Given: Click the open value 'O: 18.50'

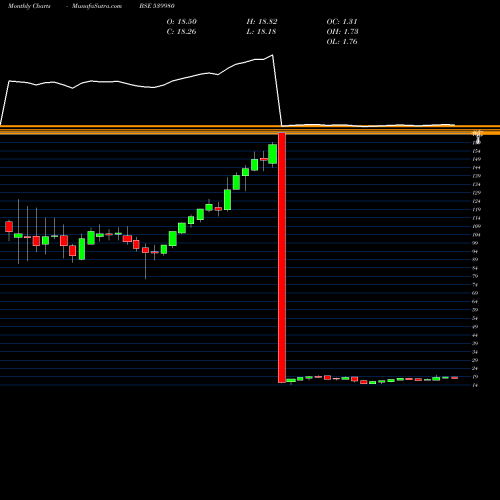Looking at the screenshot, I should (x=182, y=22).
